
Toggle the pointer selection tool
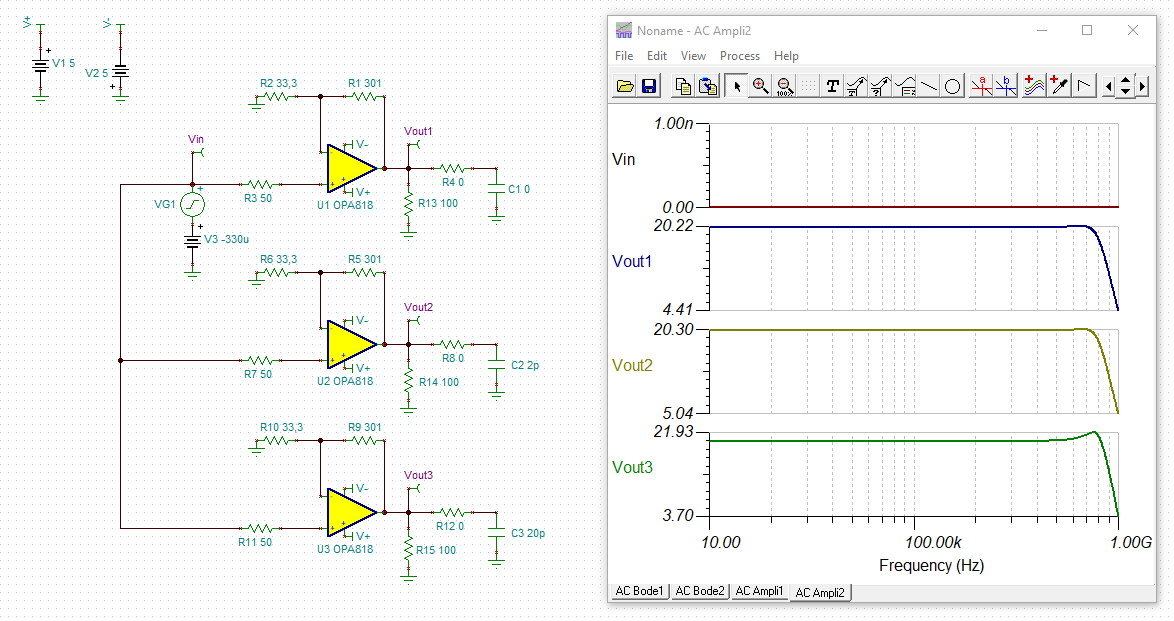point(737,86)
